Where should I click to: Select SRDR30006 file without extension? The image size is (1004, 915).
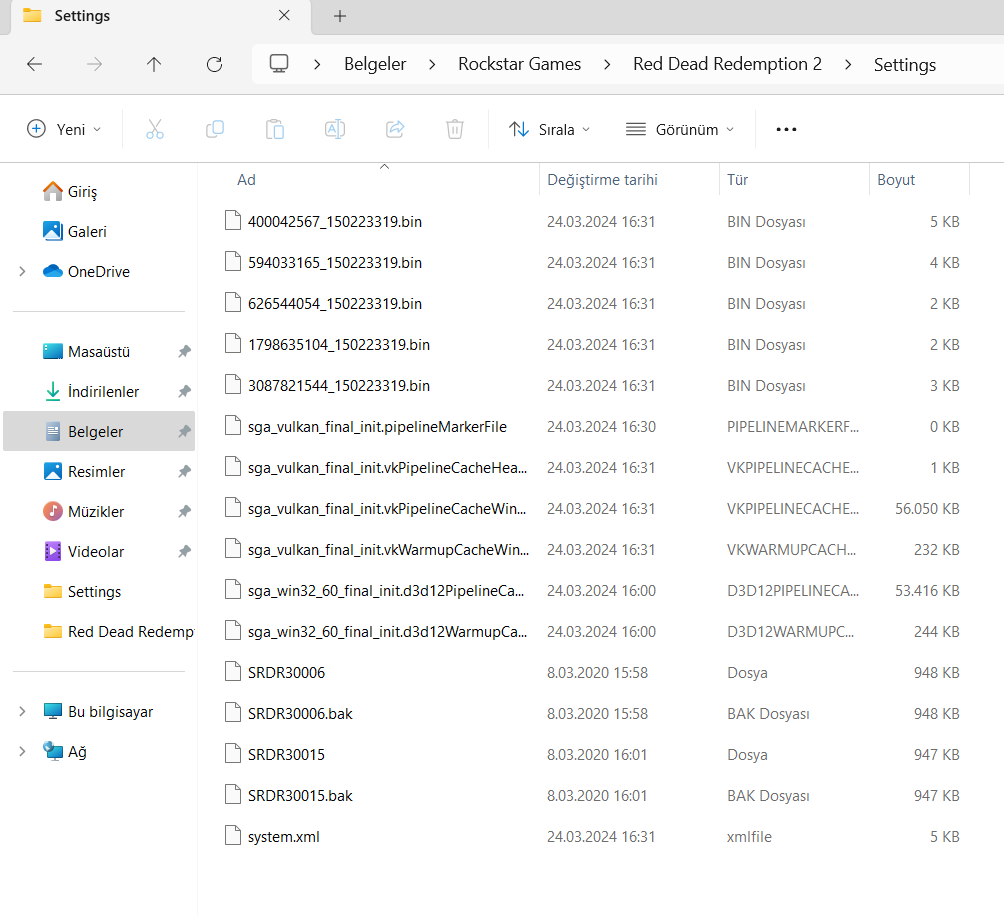tap(286, 672)
